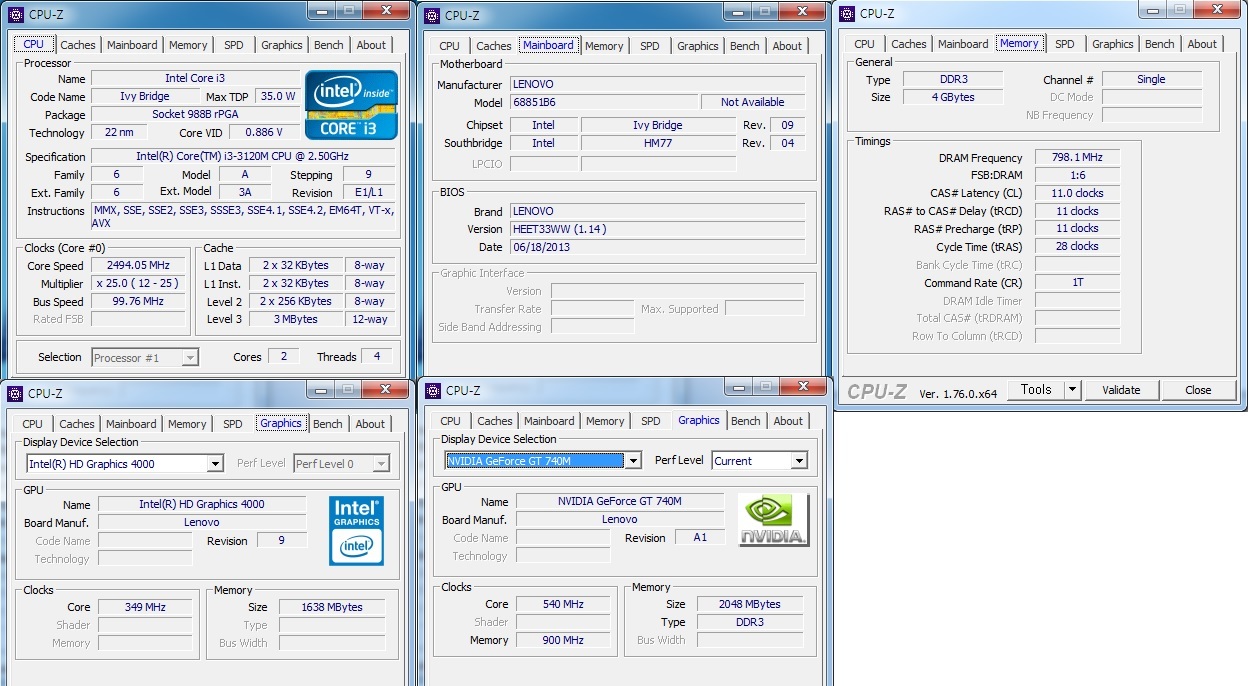The height and width of the screenshot is (686, 1248).
Task: Click the CPU-Z title icon in the Memory window
Action: coord(847,13)
